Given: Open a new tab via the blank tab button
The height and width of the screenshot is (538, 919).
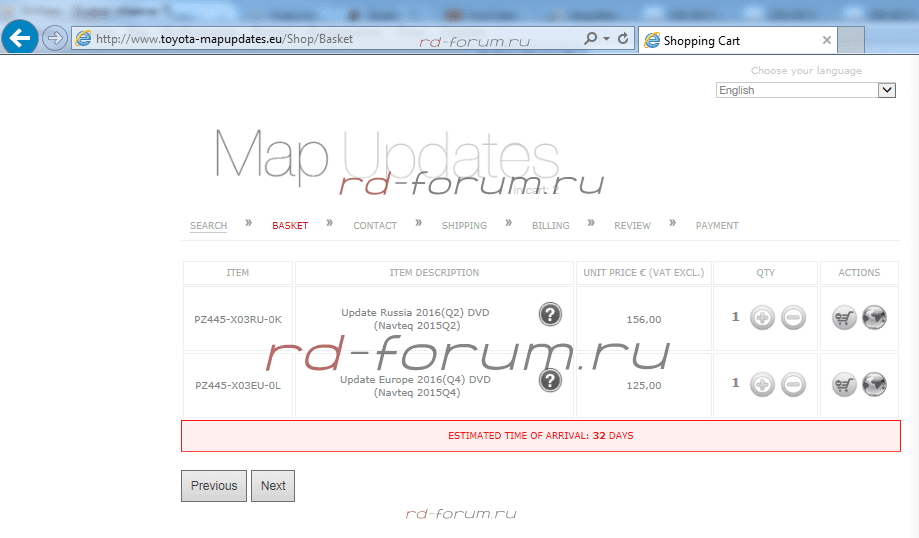Looking at the screenshot, I should 851,40.
